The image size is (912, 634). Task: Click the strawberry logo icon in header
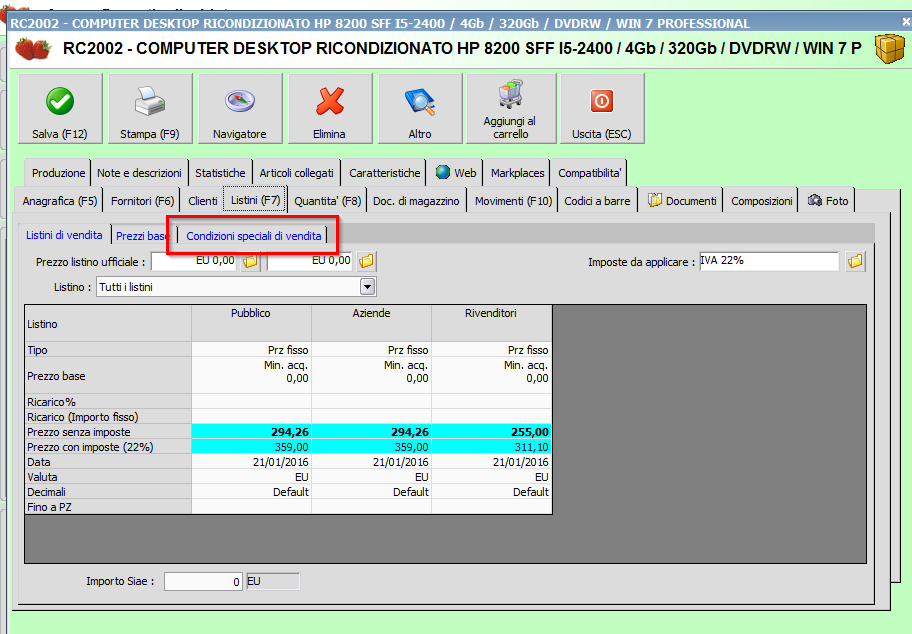point(33,48)
